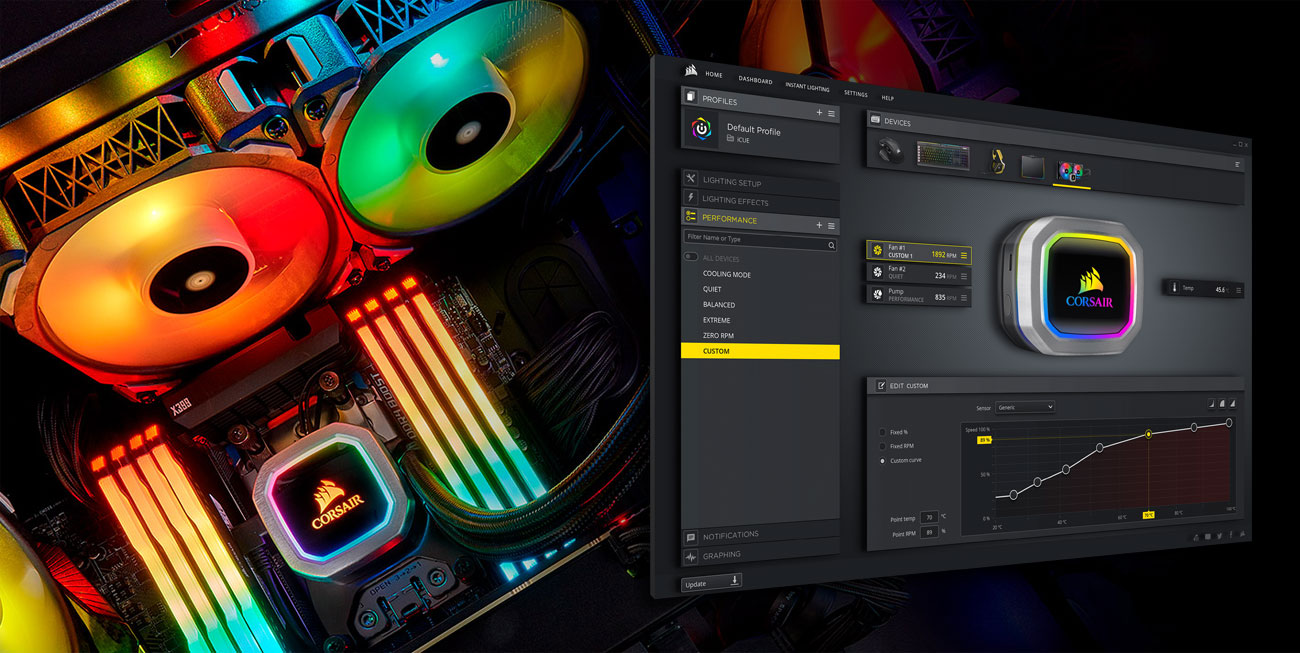Screen dimensions: 1300x653
Task: Select the RGB keyboard device thumbnail
Action: point(943,156)
